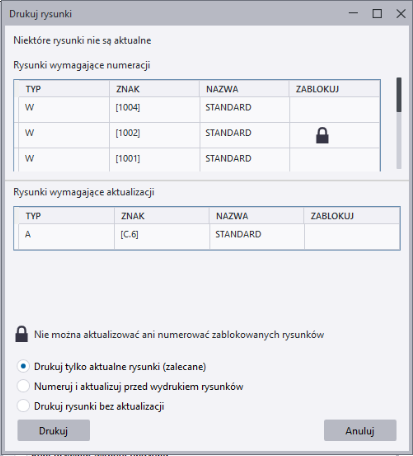
Task: Click the numbering list vertical scrollbar thumb
Action: 399,95
